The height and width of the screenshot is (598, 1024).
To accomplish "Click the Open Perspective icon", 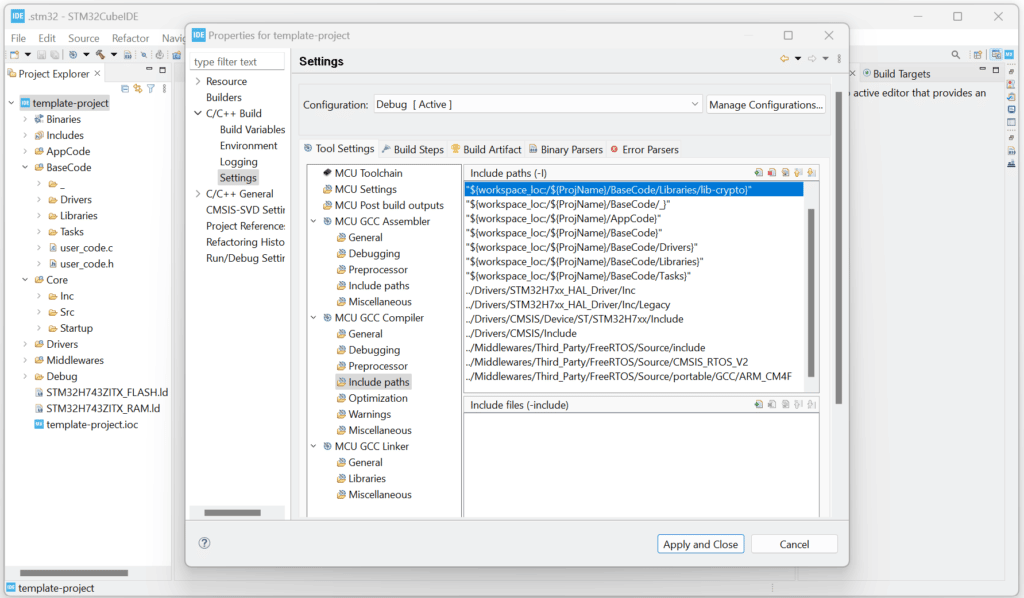I will coord(978,55).
